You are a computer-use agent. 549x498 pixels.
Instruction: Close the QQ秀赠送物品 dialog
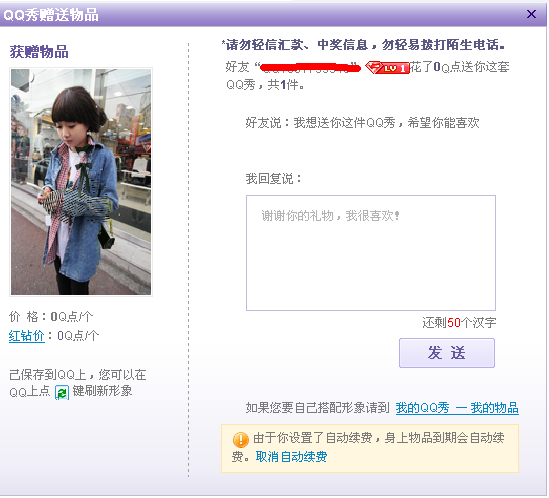[x=531, y=14]
